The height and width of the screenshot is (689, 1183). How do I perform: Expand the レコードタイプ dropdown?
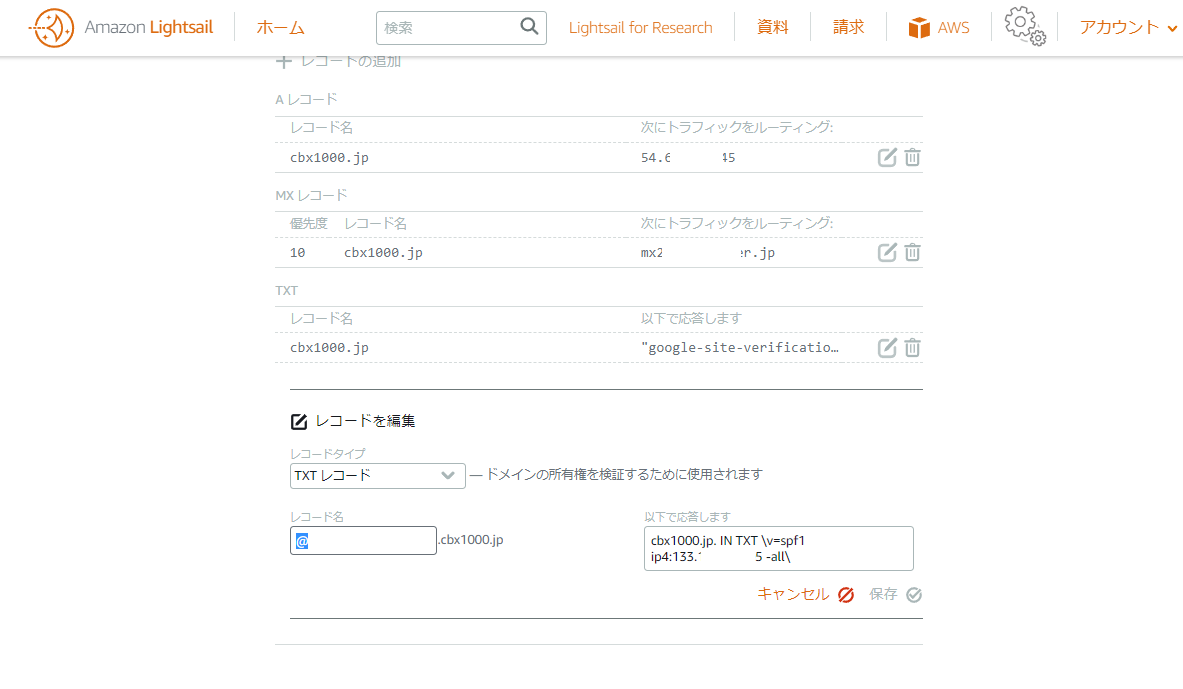coord(377,475)
